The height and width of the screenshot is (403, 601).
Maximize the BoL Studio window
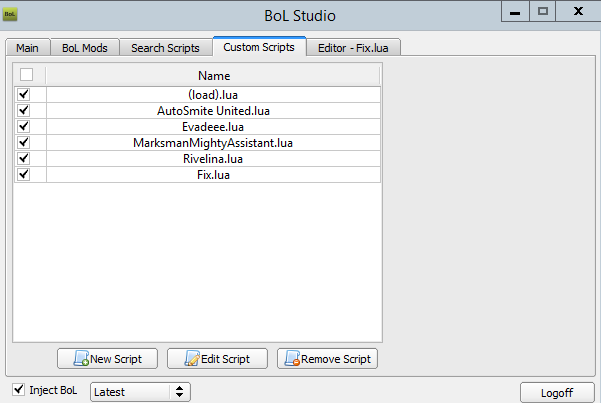542,12
